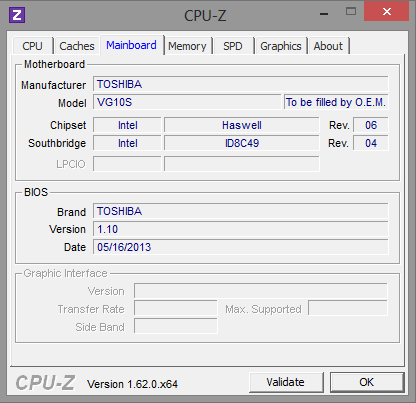Screen dimensions: 416x403
Task: Select the BIOS date 05/16/2013 field
Action: [x=241, y=247]
